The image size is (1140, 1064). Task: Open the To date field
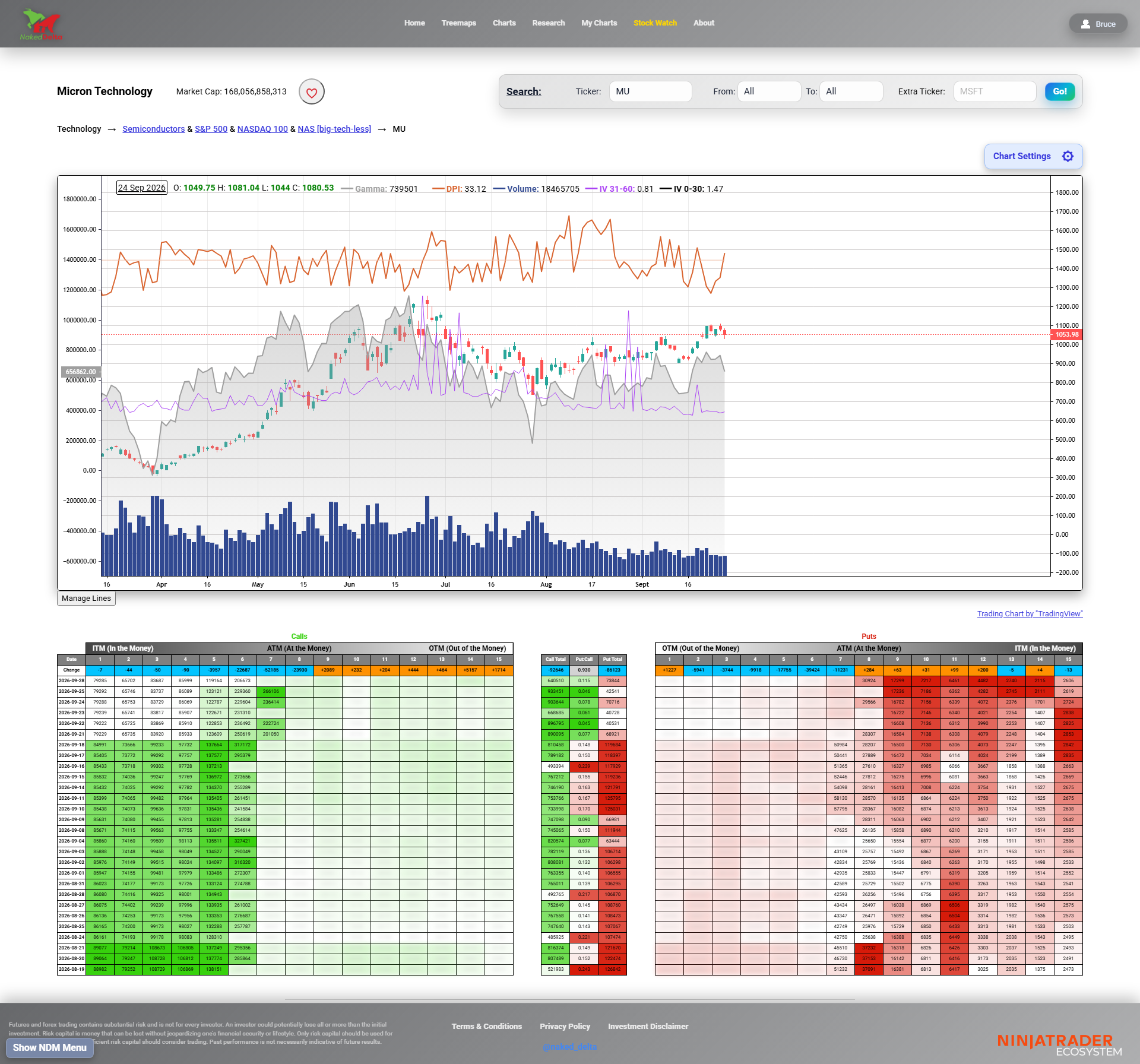(851, 91)
